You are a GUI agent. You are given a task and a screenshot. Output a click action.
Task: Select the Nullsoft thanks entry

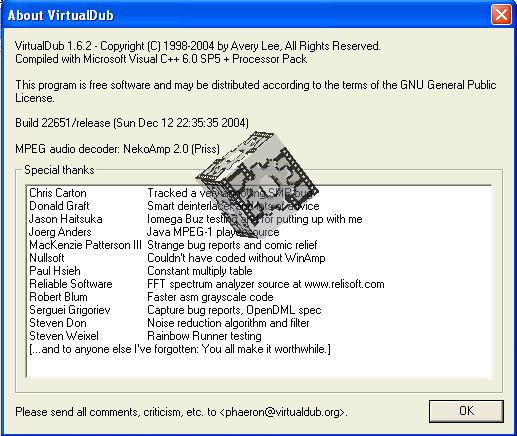pos(258,258)
